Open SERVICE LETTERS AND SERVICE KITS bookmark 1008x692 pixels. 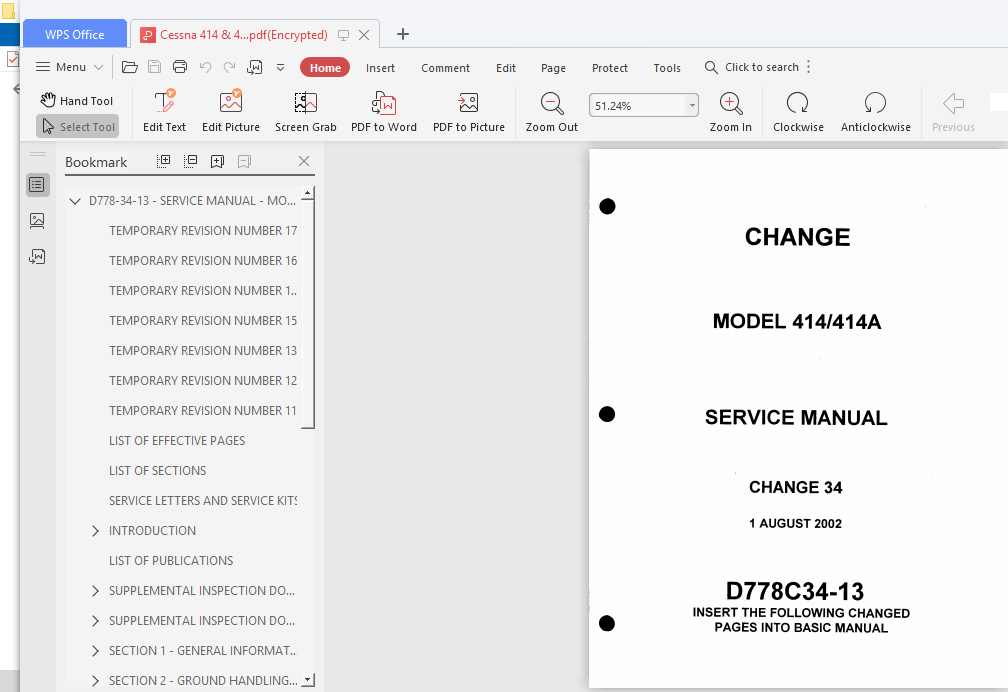pos(203,500)
